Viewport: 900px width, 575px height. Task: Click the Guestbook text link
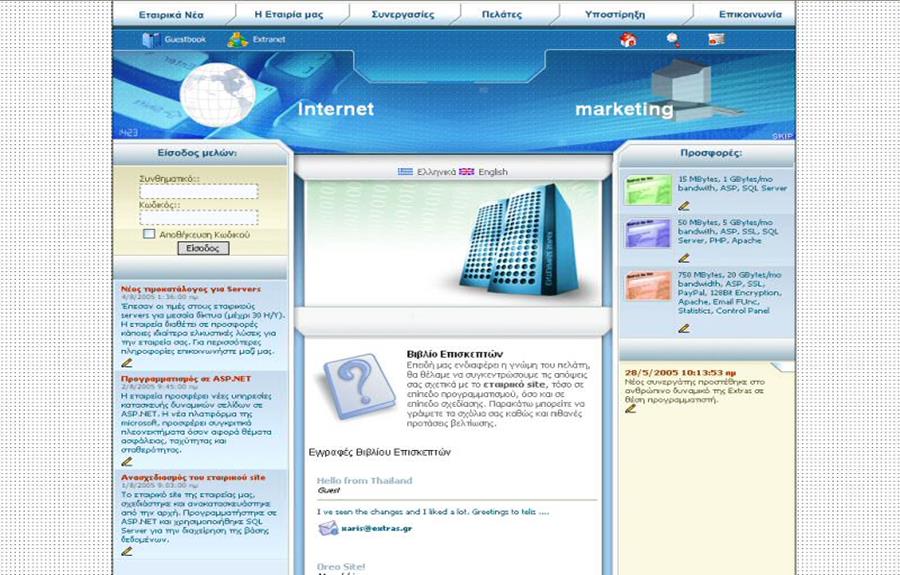tap(185, 40)
